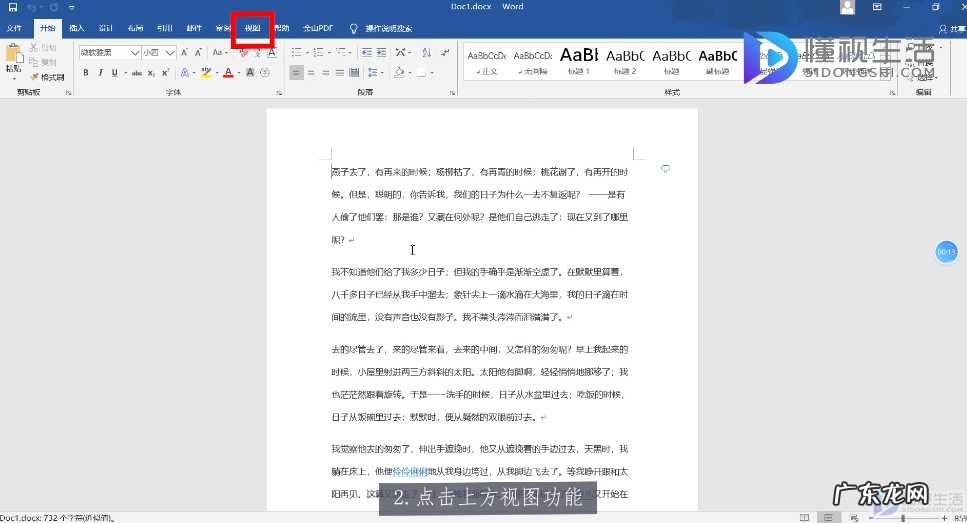Click the Align Right icon
967x523 pixels.
tap(326, 73)
